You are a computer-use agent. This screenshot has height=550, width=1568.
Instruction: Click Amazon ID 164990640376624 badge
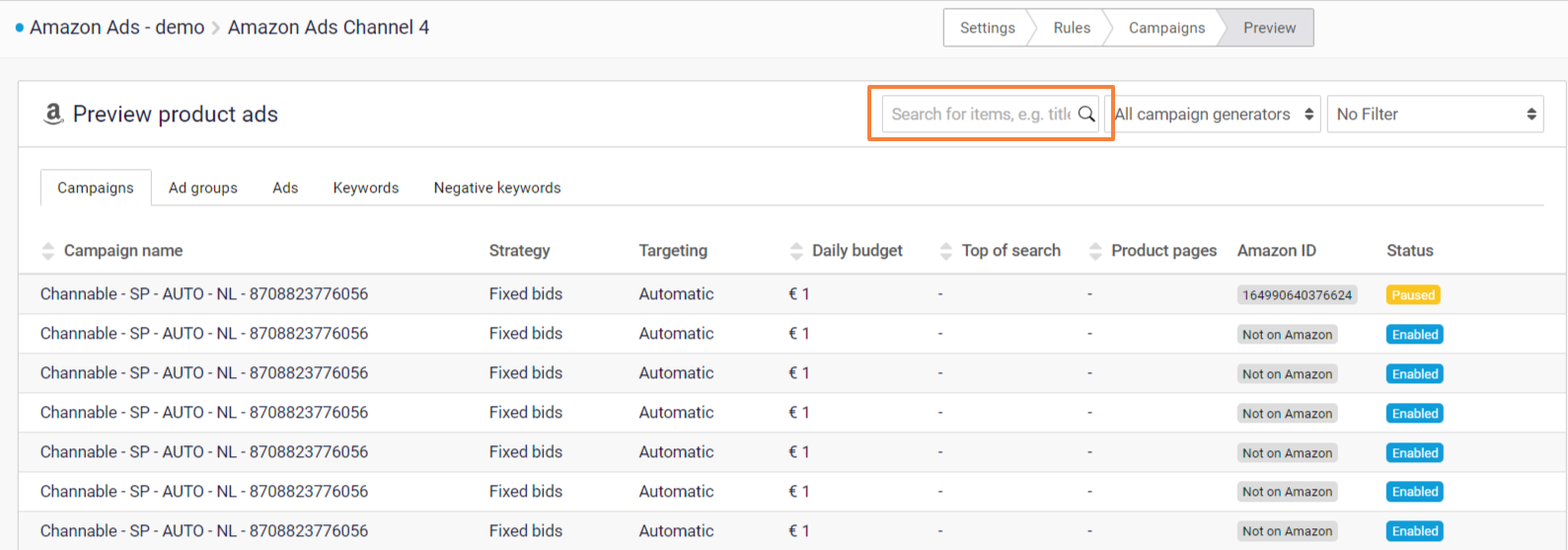[x=1298, y=295]
